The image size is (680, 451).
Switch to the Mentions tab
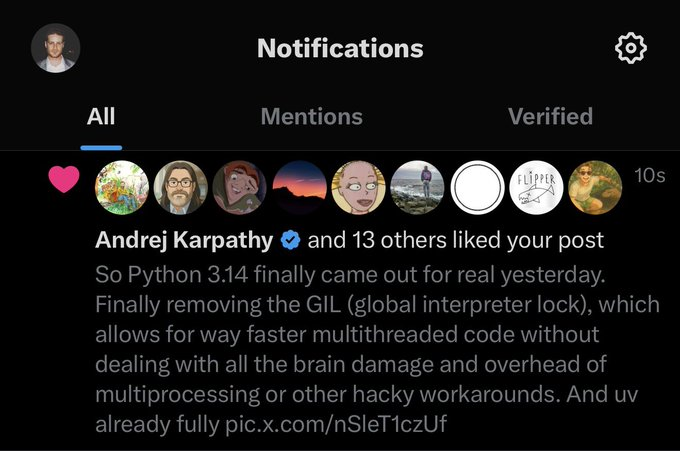(x=312, y=117)
